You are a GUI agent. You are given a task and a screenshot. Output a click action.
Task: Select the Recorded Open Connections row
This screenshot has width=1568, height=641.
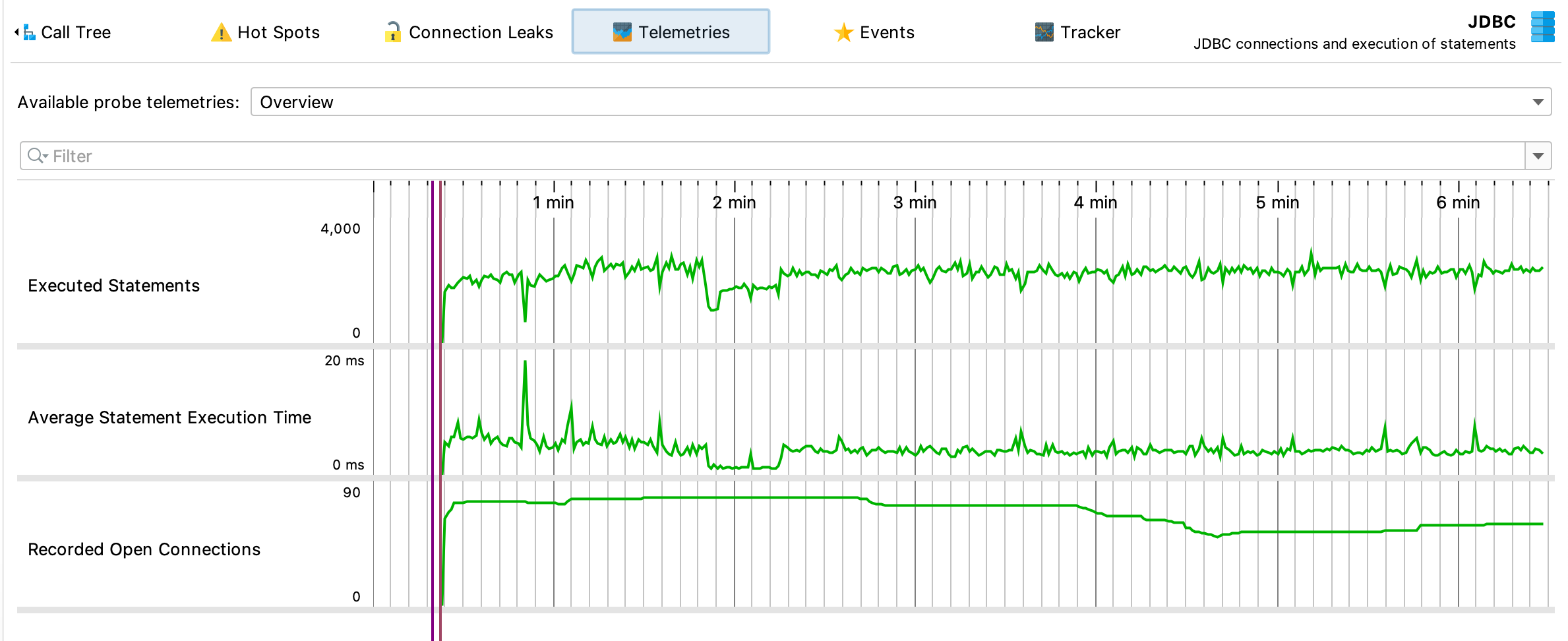click(144, 549)
